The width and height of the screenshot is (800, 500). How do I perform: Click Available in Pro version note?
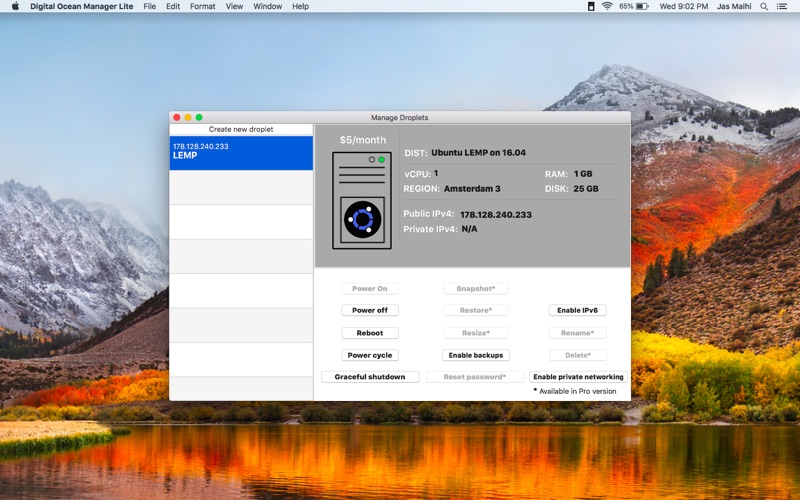(575, 391)
